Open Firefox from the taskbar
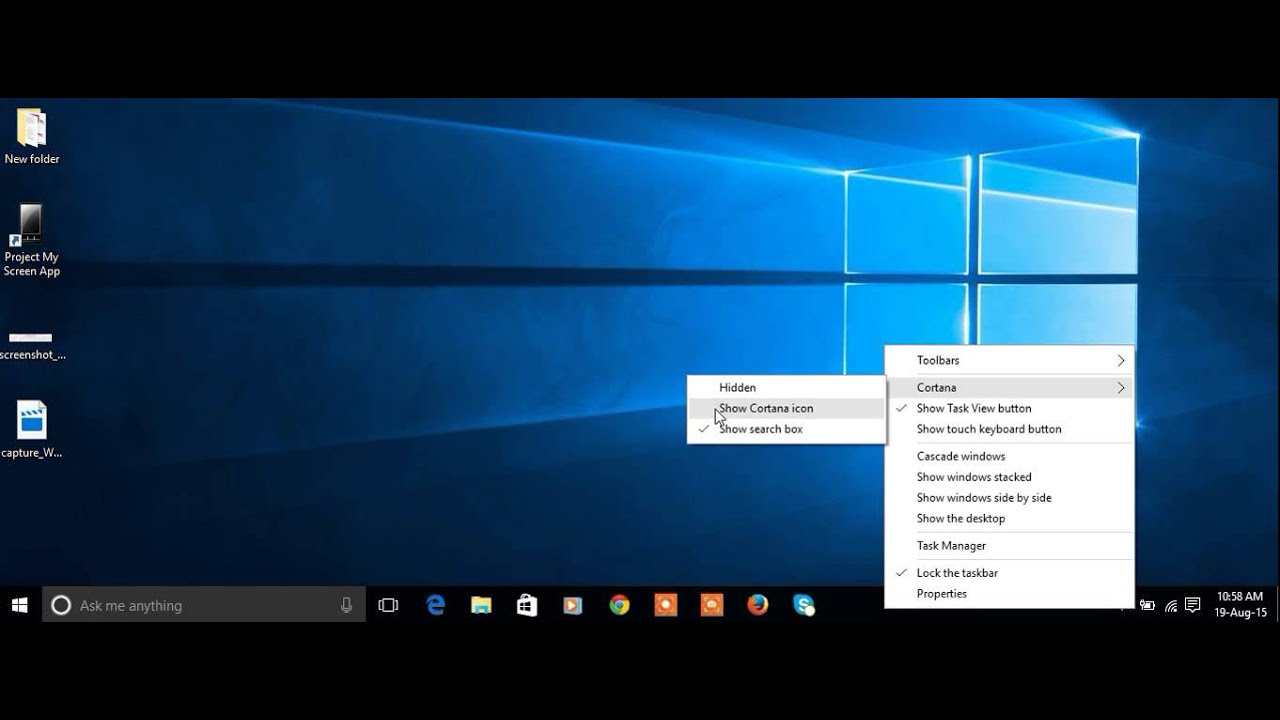This screenshot has width=1280, height=720. (x=757, y=605)
